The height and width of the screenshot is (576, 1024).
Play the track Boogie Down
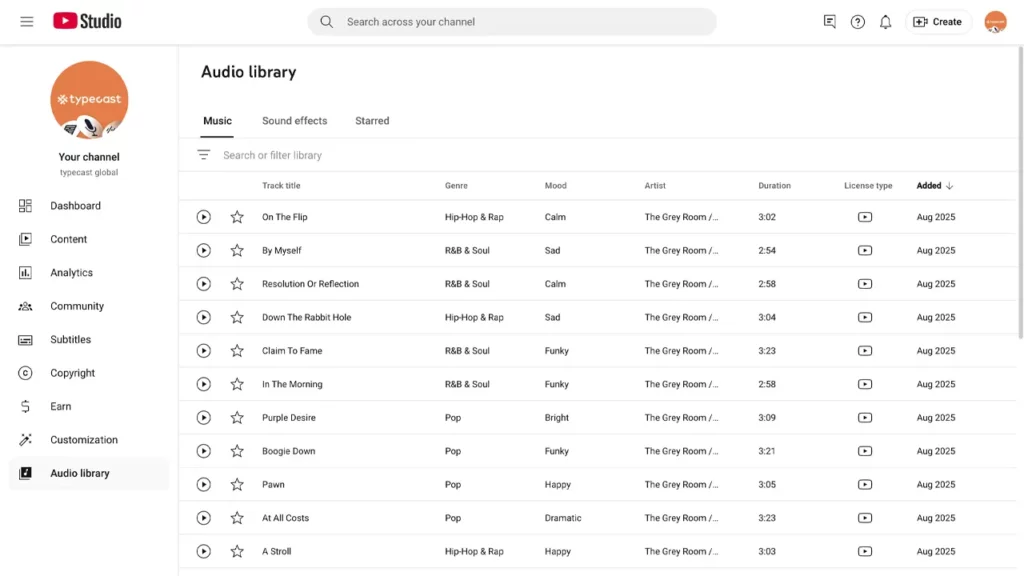coord(204,451)
